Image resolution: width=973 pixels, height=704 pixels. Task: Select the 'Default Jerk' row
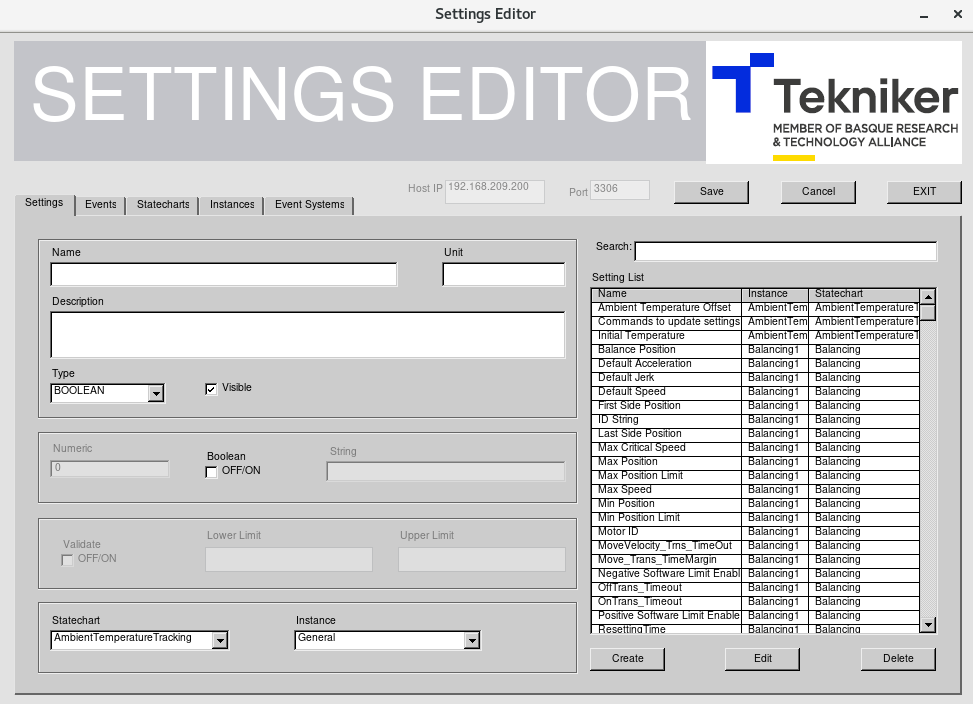click(755, 378)
